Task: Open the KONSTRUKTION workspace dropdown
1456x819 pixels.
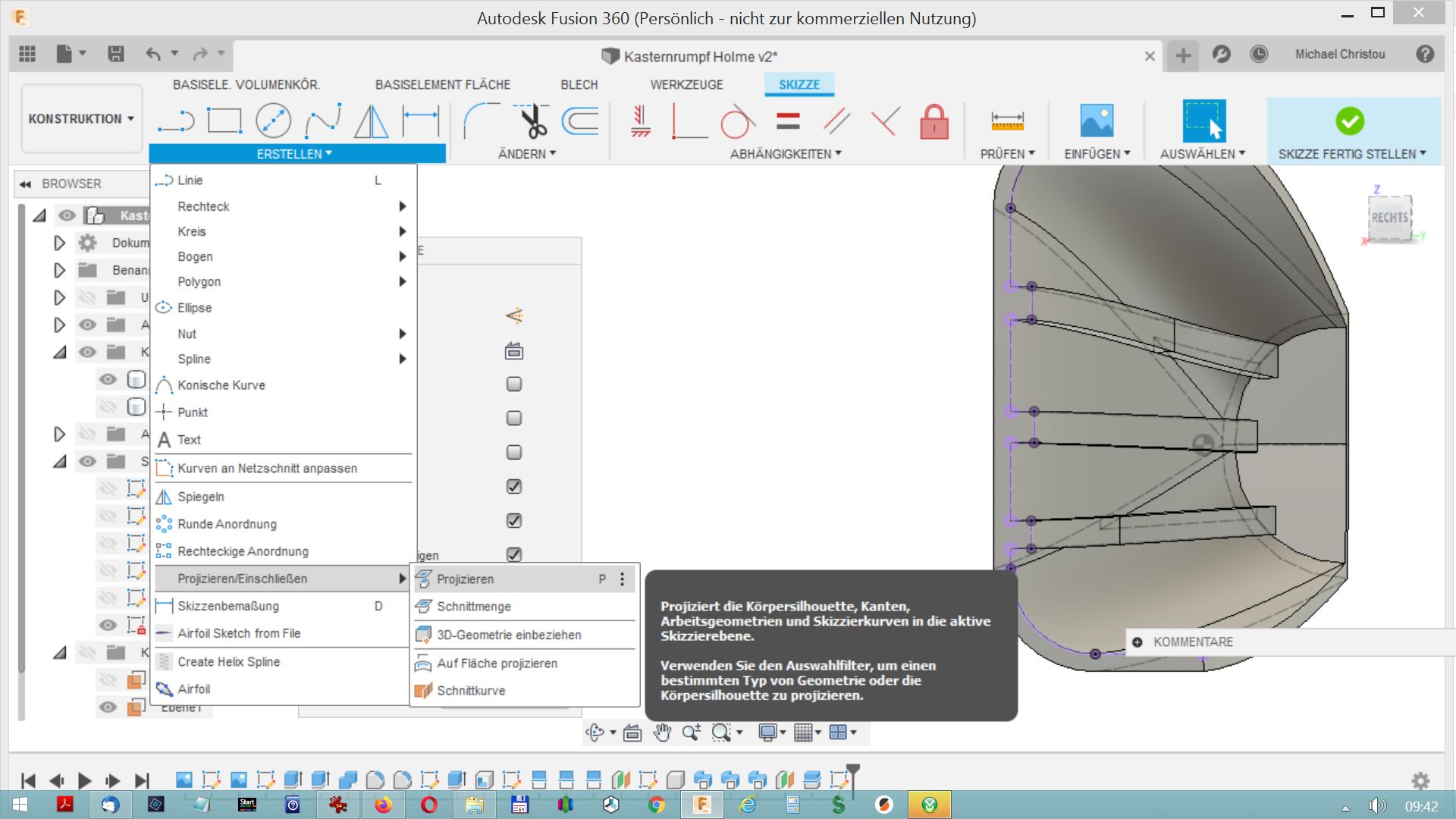Action: click(x=81, y=119)
